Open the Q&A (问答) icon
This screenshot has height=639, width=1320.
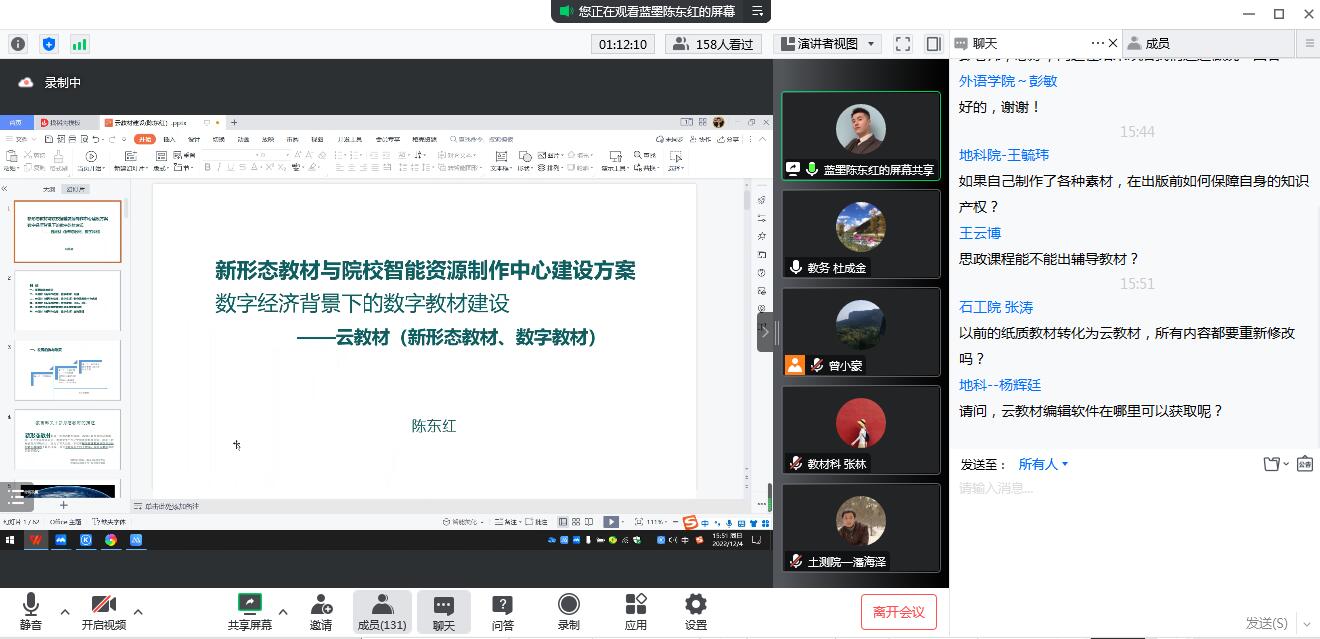pyautogui.click(x=502, y=610)
